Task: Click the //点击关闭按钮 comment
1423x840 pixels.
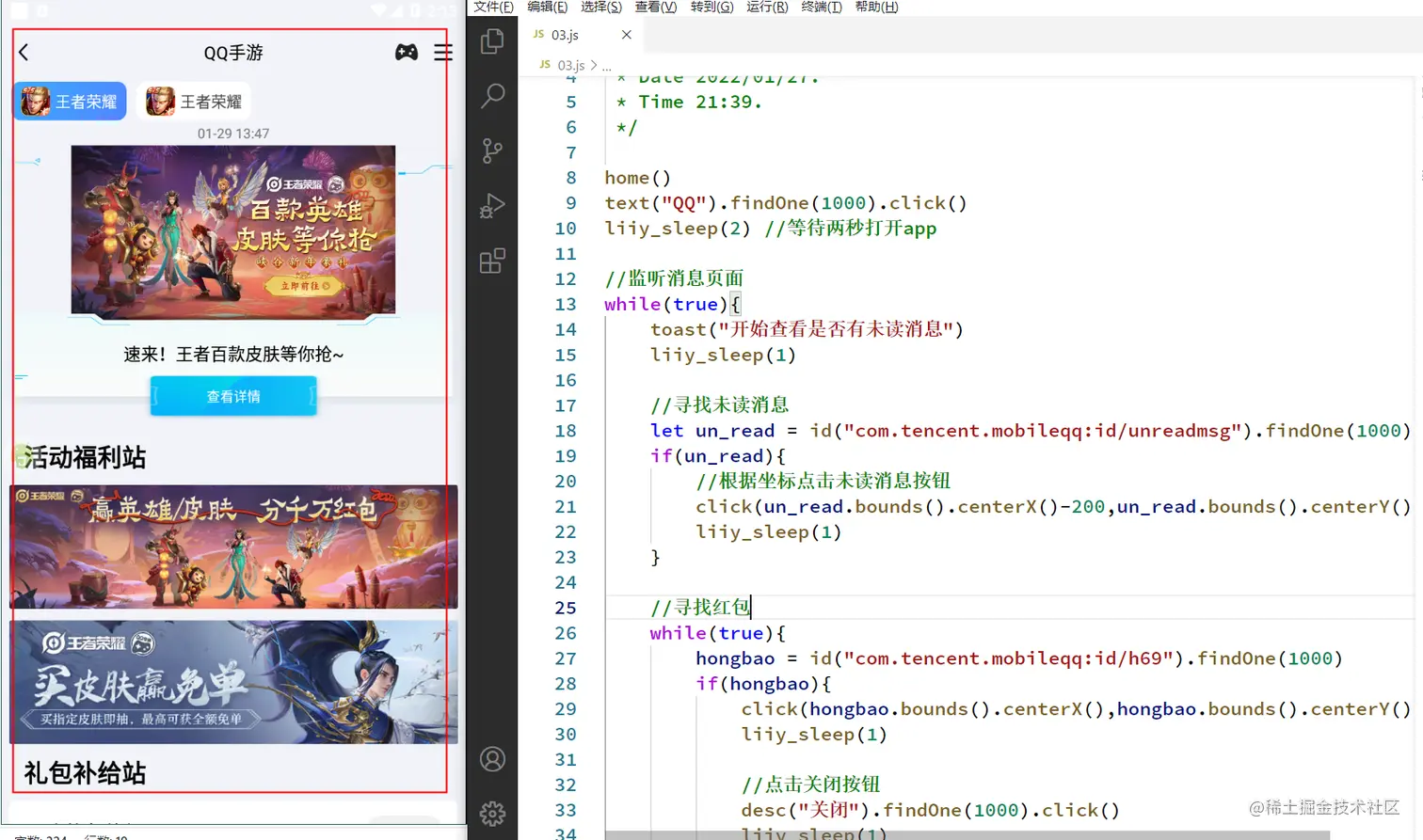Action: click(x=811, y=785)
